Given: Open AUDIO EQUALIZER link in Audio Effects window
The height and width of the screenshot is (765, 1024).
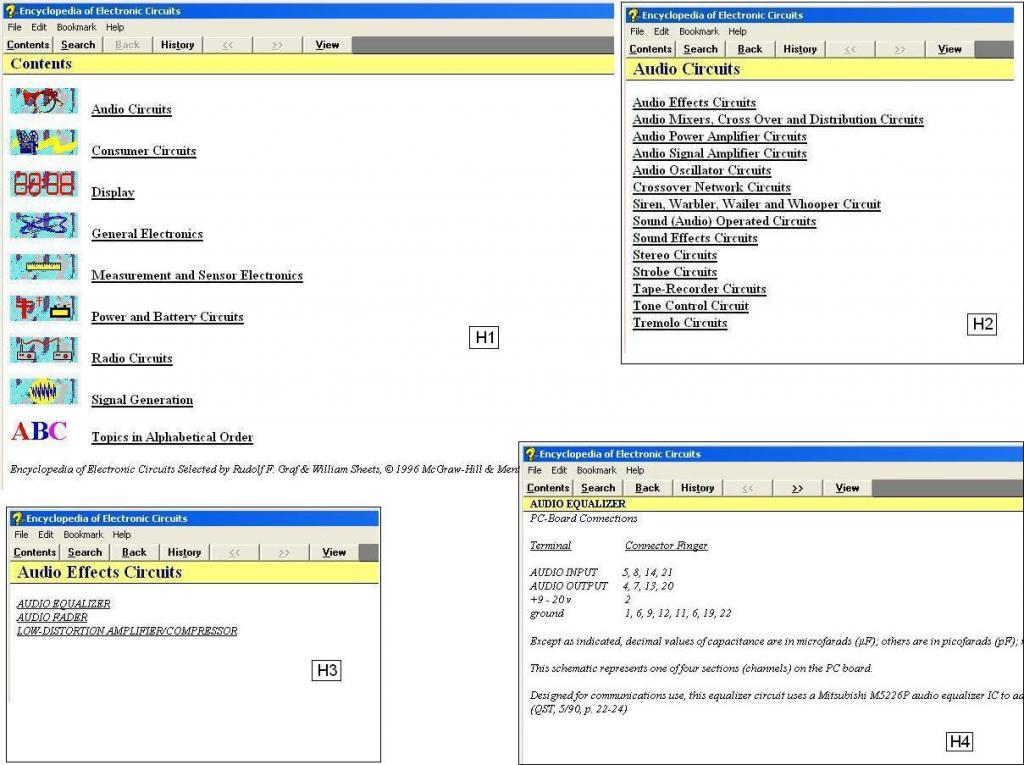Looking at the screenshot, I should (63, 604).
